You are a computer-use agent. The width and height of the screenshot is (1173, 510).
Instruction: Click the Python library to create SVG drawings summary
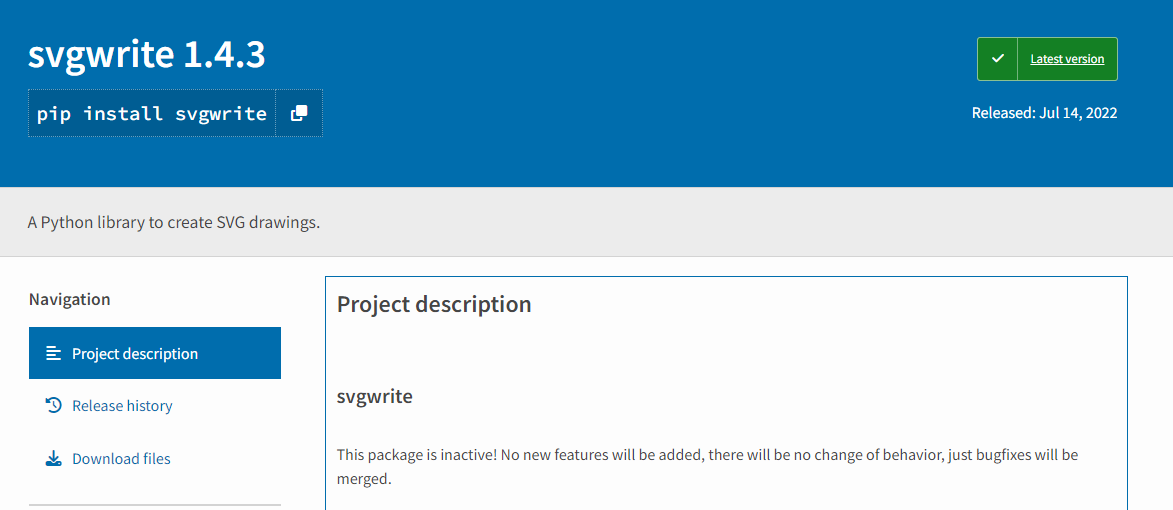(x=174, y=222)
